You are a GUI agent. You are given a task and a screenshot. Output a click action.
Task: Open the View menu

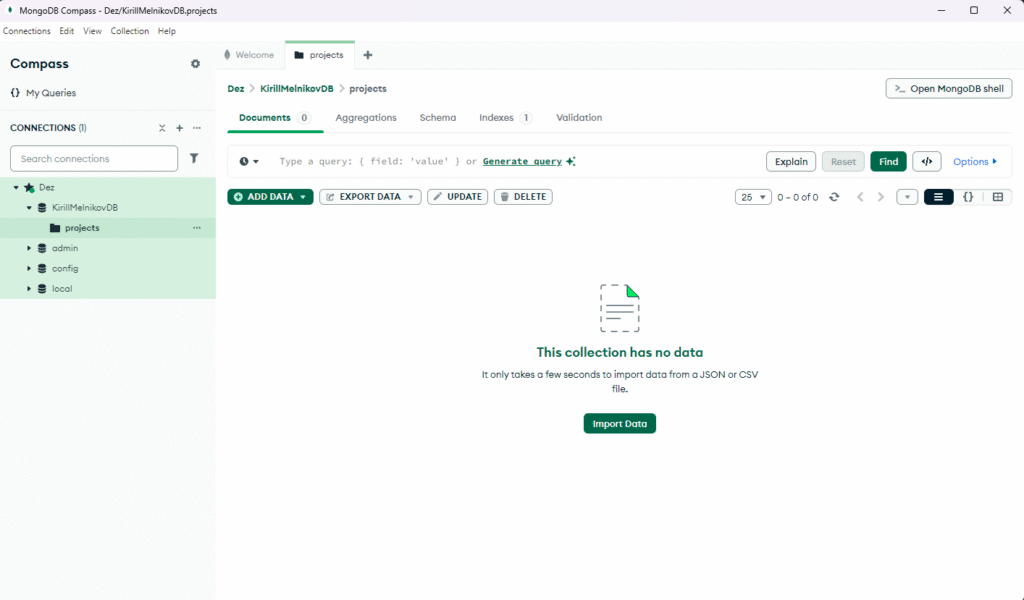92,31
